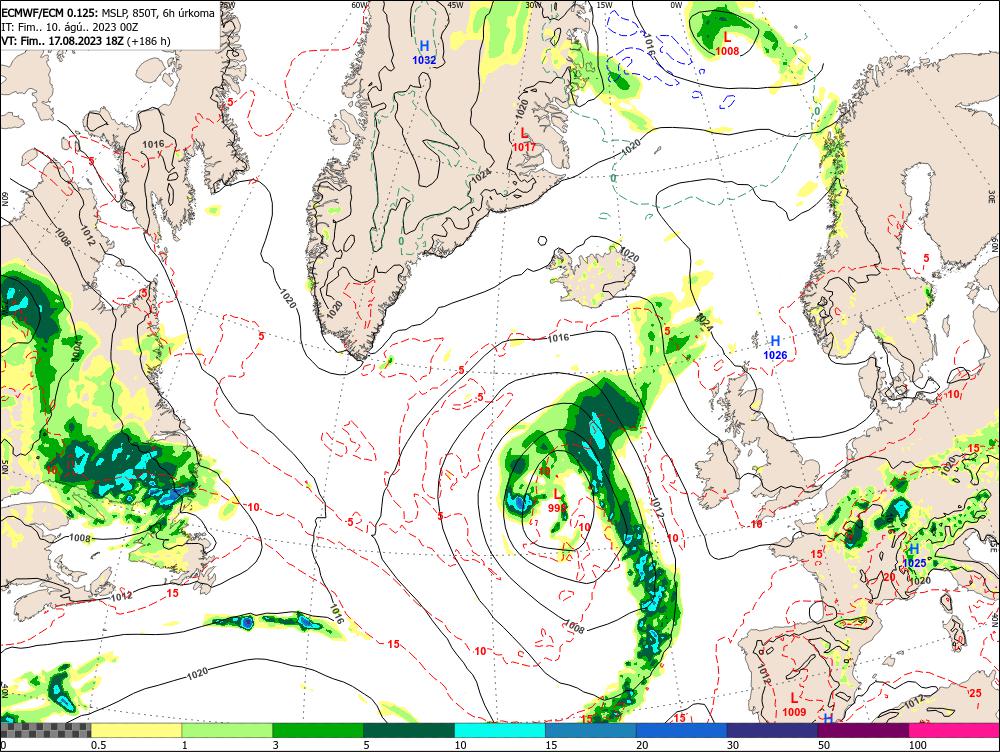The height and width of the screenshot is (752, 1000).
Task: Click the blue 'H' above 1026
Action: click(776, 341)
